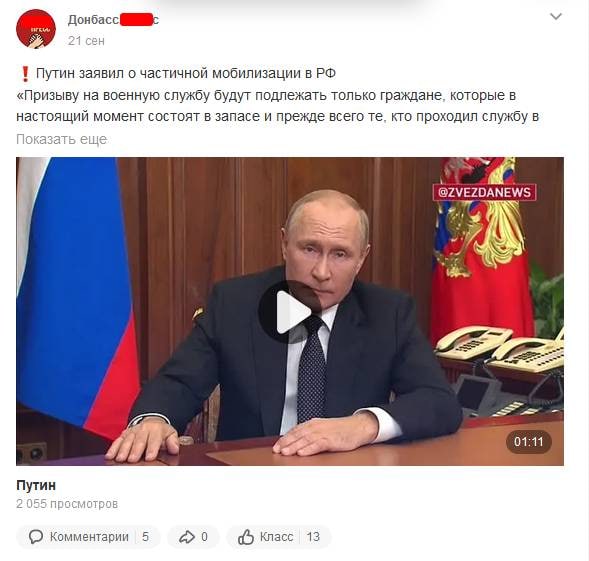Like the post with Класс
The image size is (589, 561).
click(276, 537)
